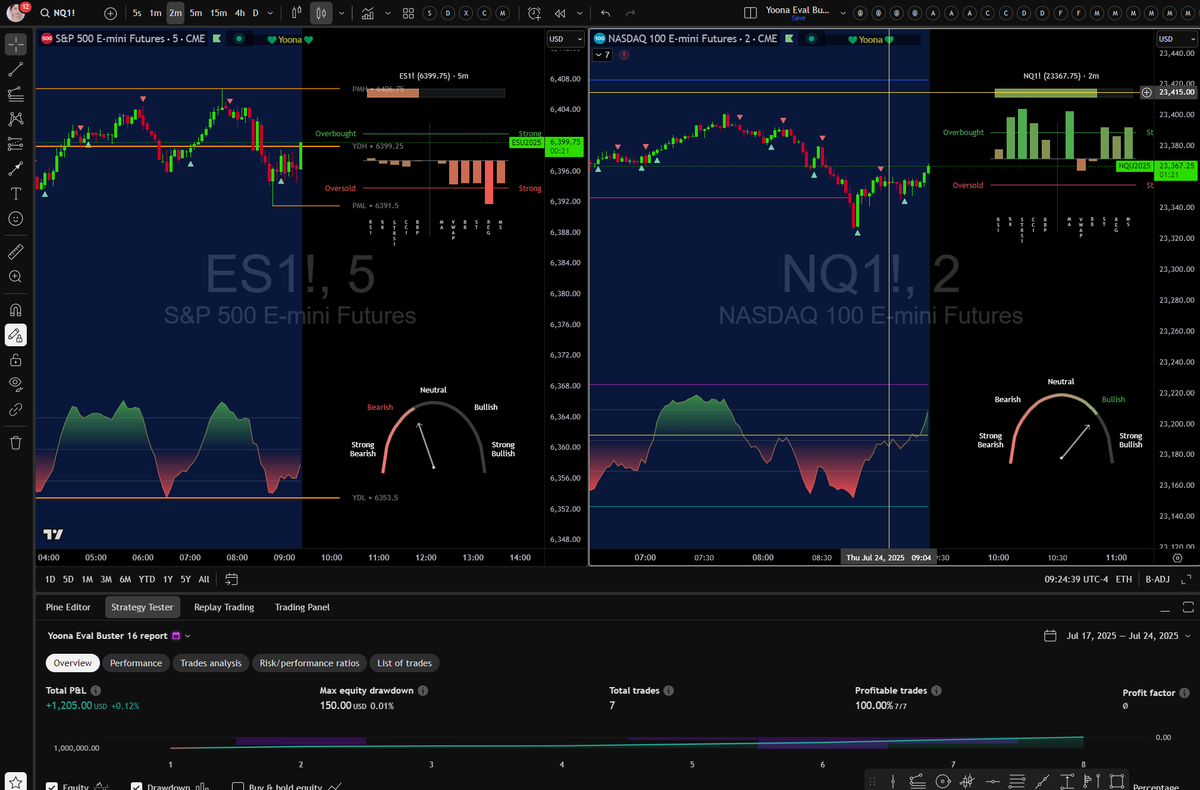Toggle stay in drawing mode
The image size is (1200, 790).
point(16,334)
